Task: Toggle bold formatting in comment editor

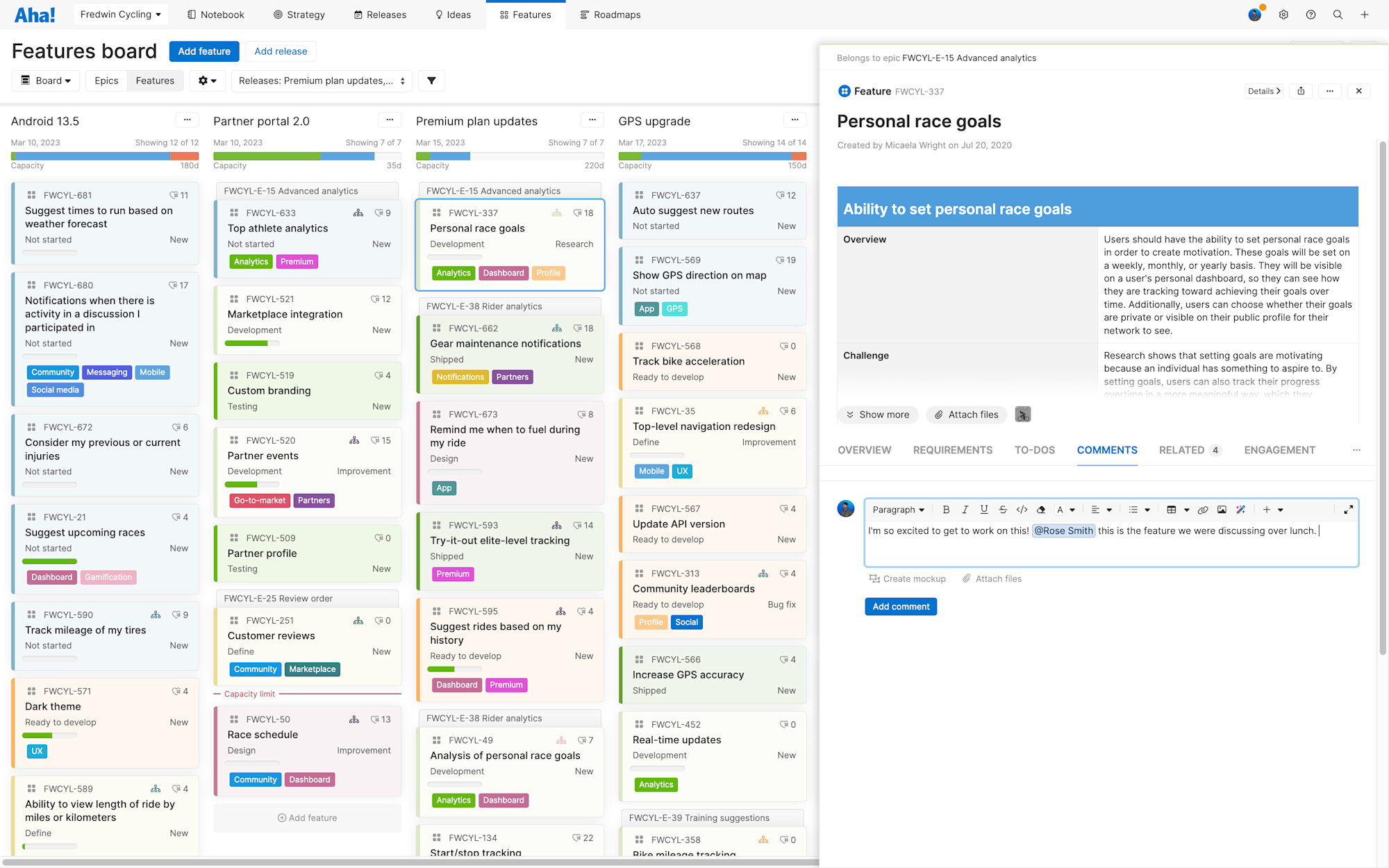Action: click(x=946, y=510)
